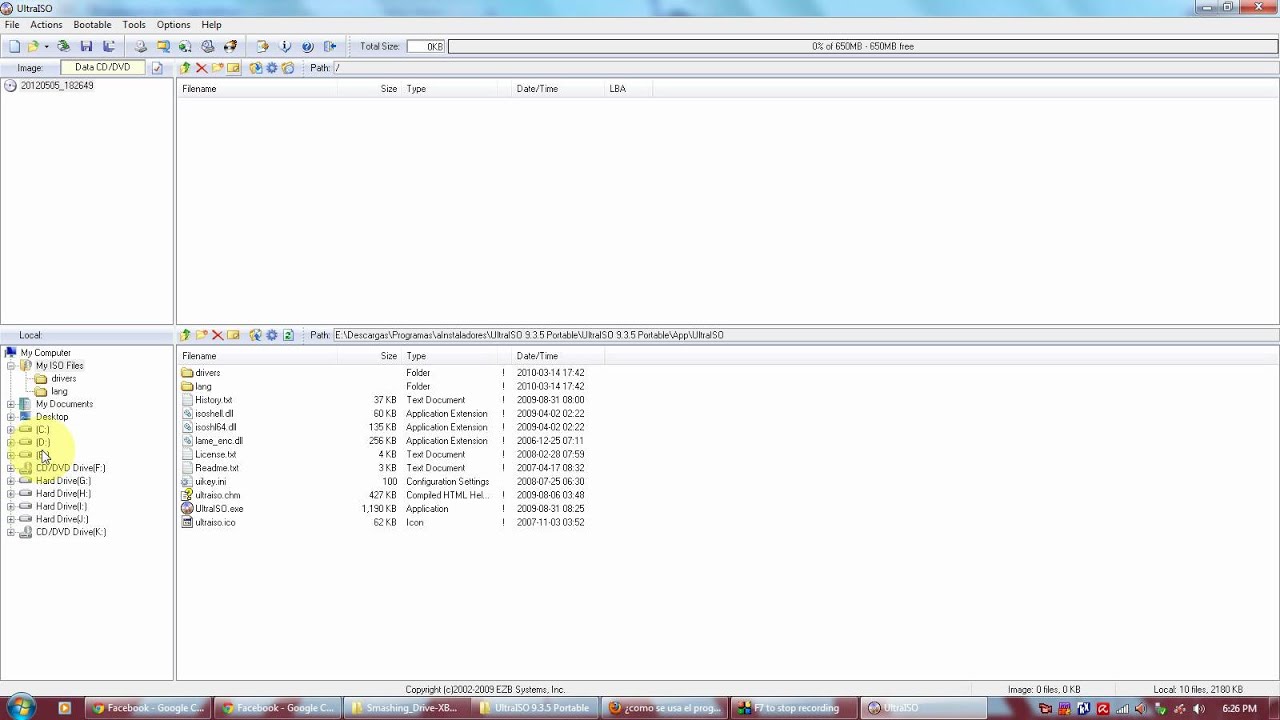Image resolution: width=1280 pixels, height=720 pixels.
Task: Click the Burn CD/DVD Image flame icon
Action: coord(231,46)
